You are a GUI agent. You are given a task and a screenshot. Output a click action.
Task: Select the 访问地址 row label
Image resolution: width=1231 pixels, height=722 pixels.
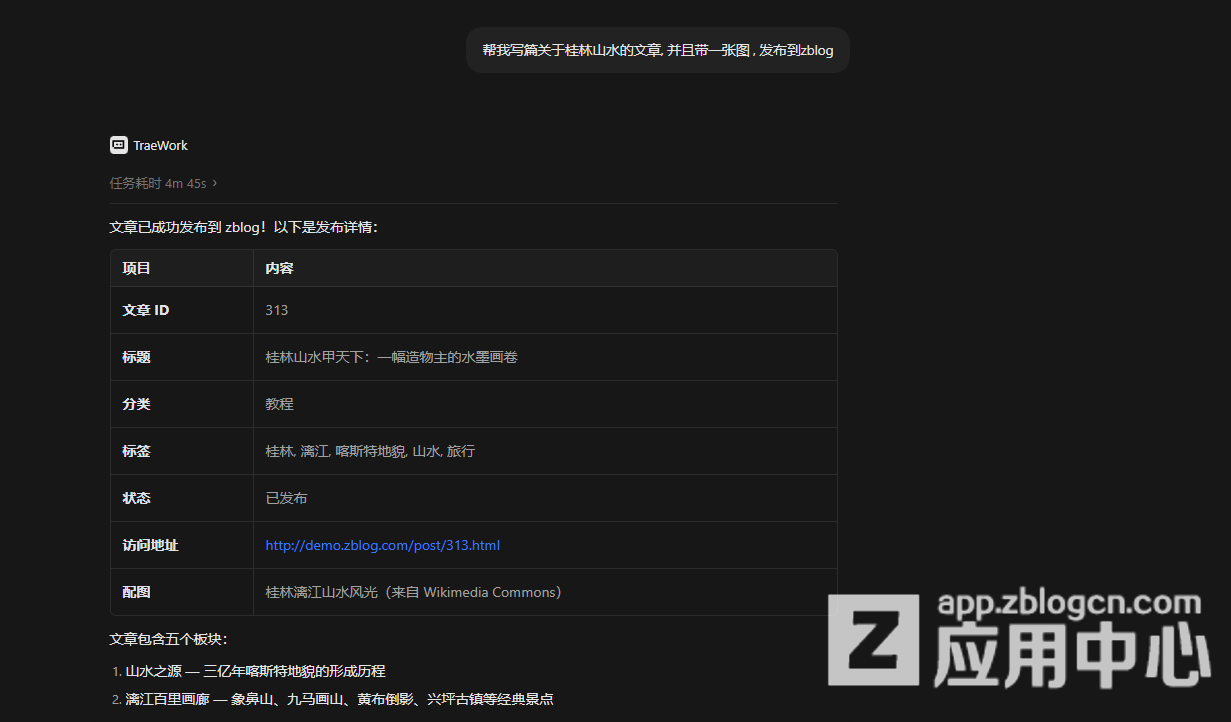click(150, 545)
